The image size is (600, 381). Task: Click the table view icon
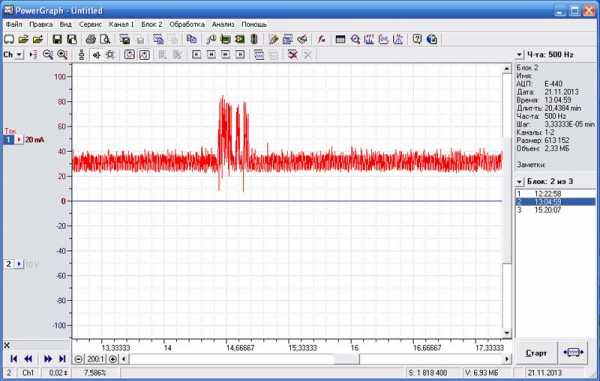[340, 39]
